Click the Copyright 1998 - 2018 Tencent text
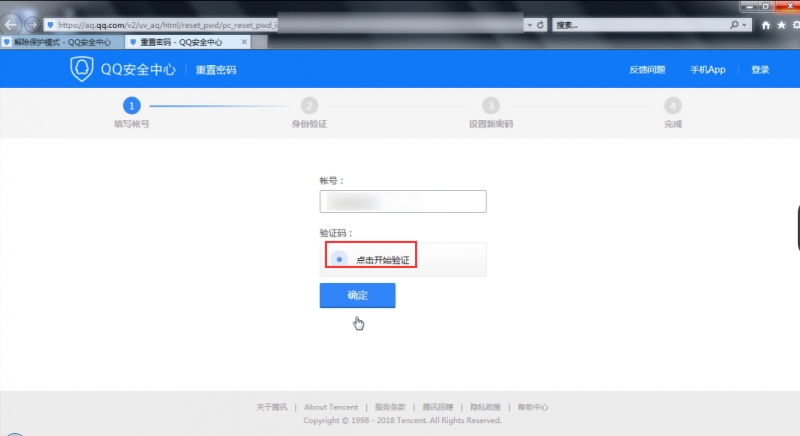The height and width of the screenshot is (436, 800). [x=402, y=420]
